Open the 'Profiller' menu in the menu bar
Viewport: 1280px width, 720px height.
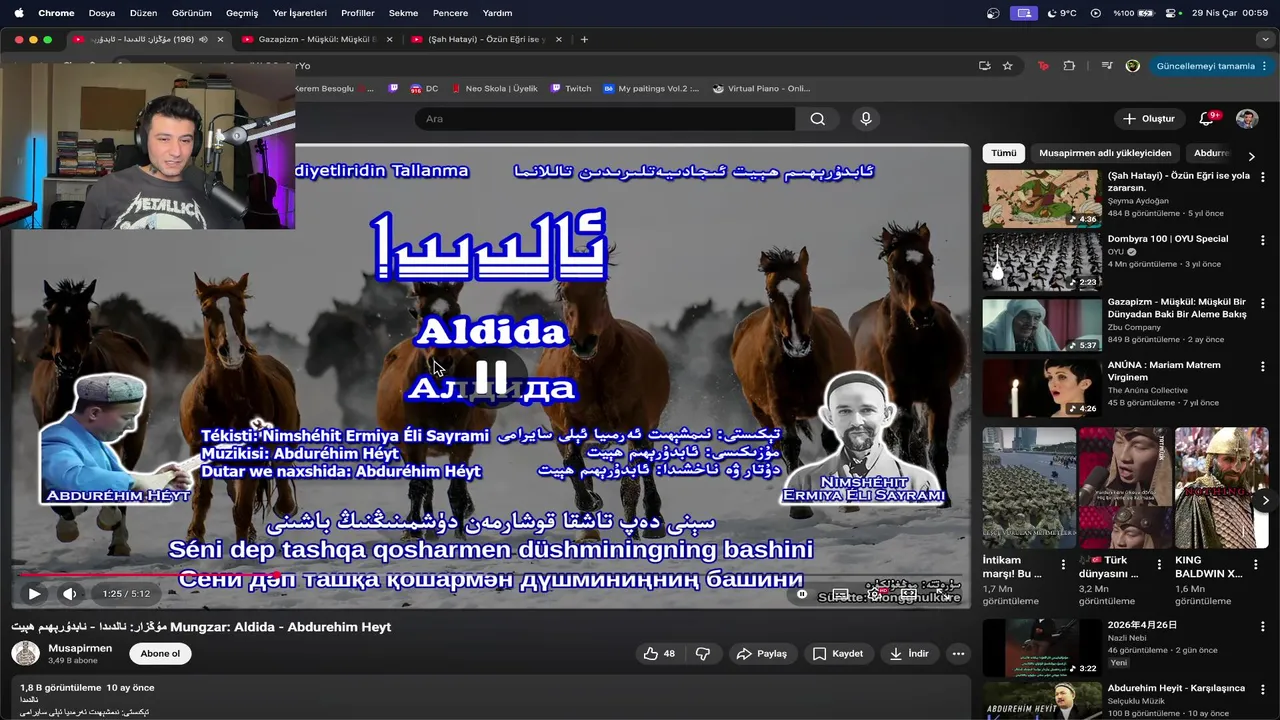357,13
